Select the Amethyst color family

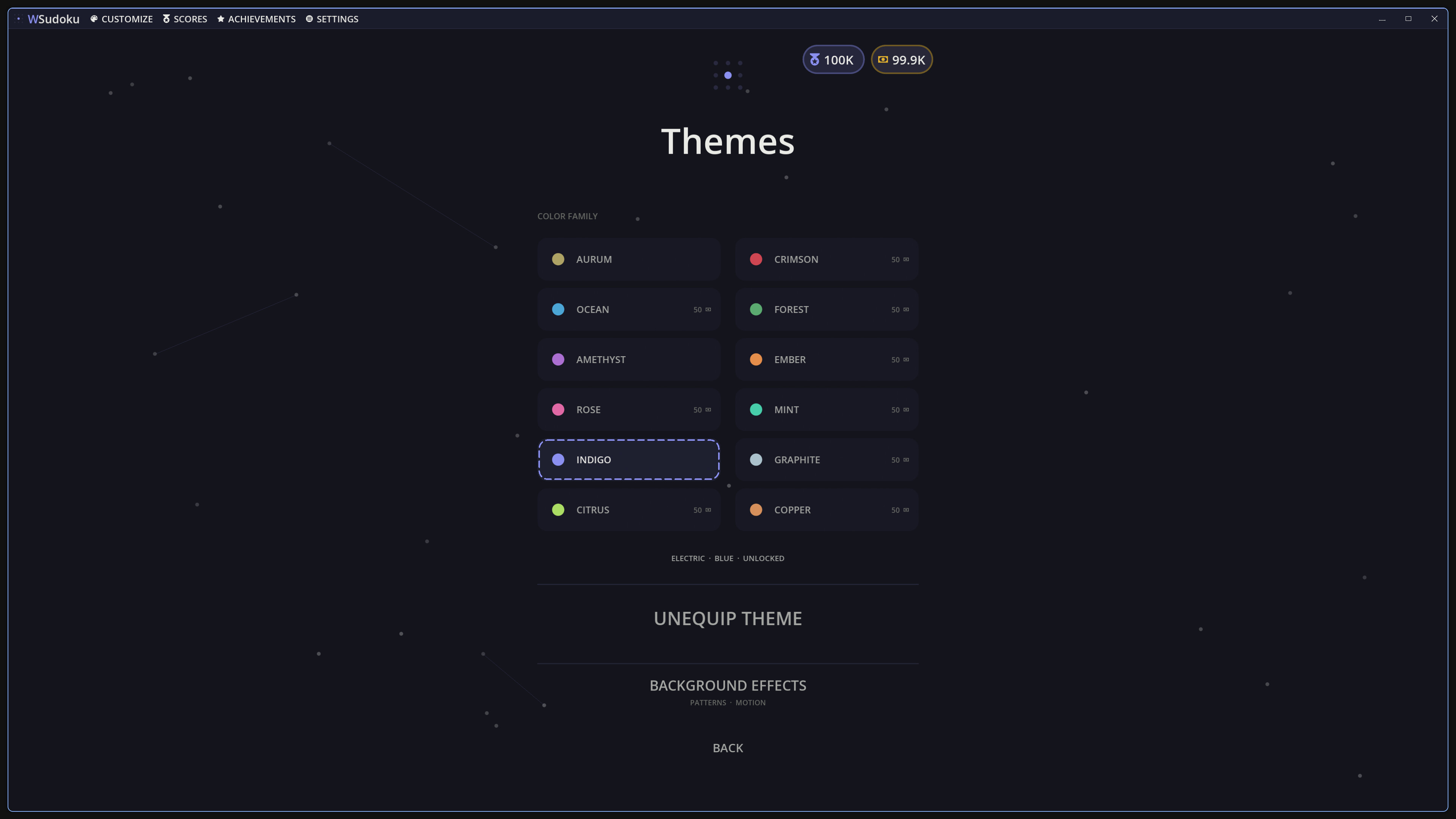click(x=629, y=359)
